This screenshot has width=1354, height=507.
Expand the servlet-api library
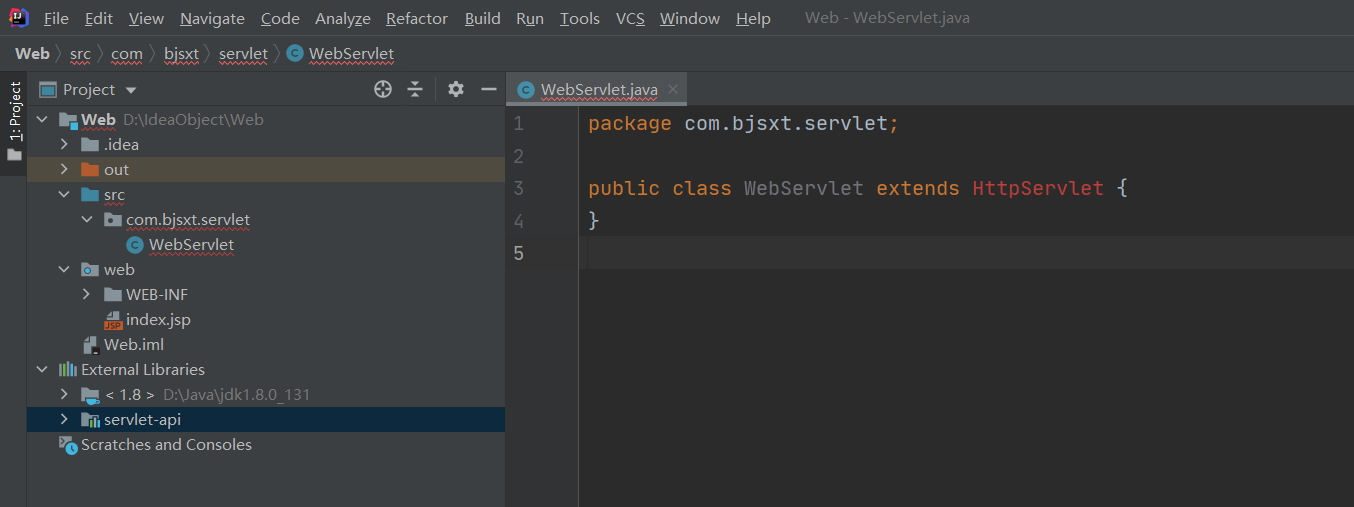65,420
